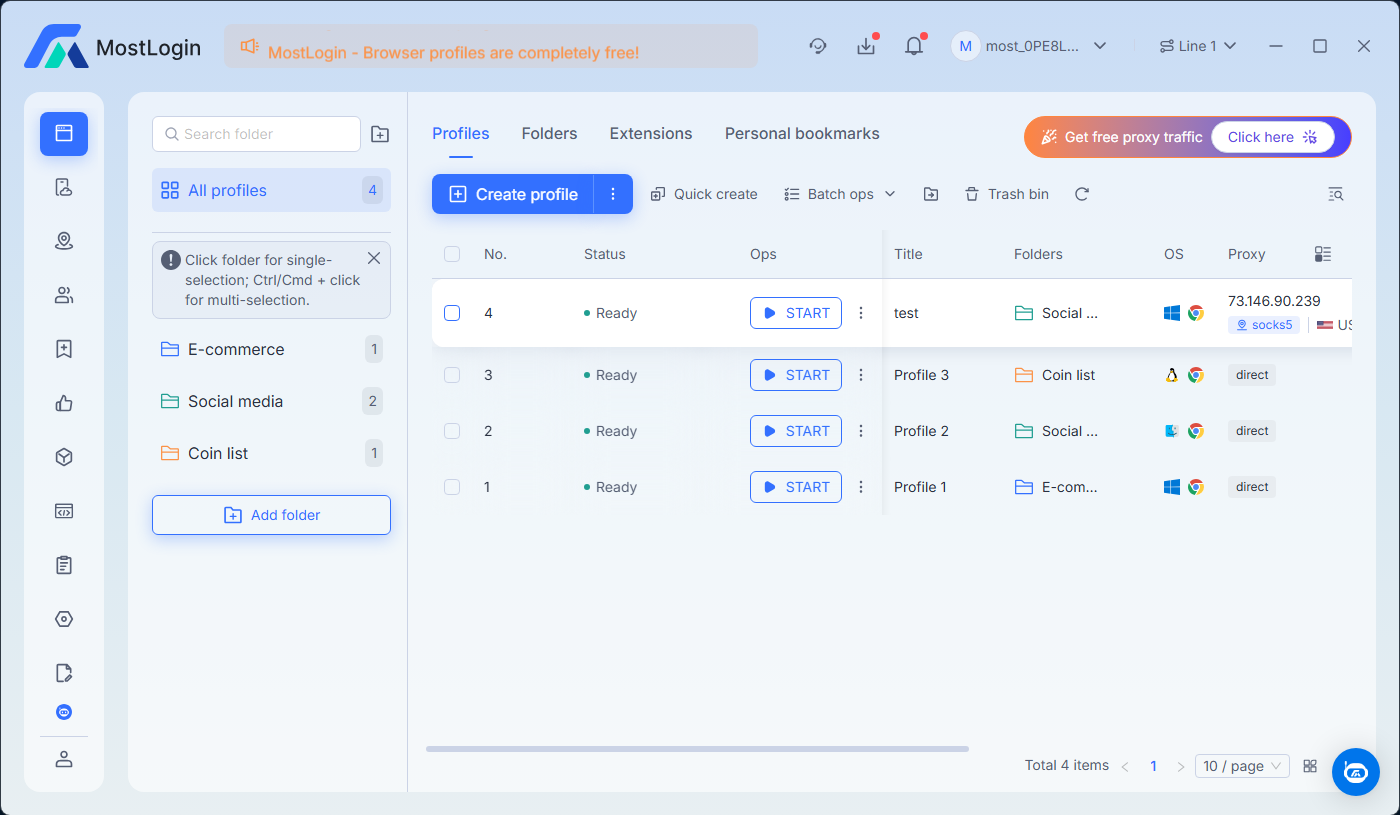This screenshot has height=815, width=1400.
Task: Click the search filter icon above table
Action: tap(1335, 194)
